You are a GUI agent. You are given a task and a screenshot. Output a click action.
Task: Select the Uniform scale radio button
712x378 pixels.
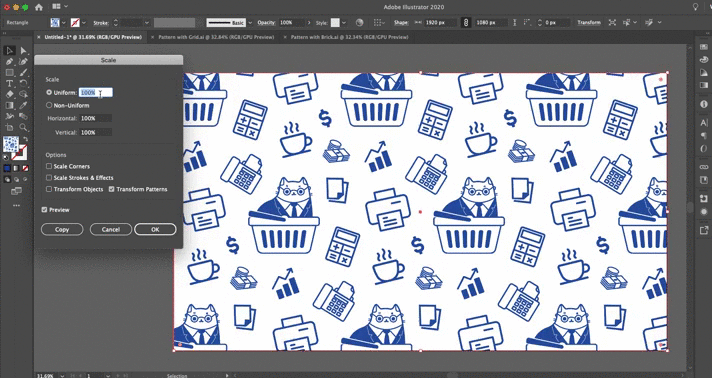click(49, 92)
